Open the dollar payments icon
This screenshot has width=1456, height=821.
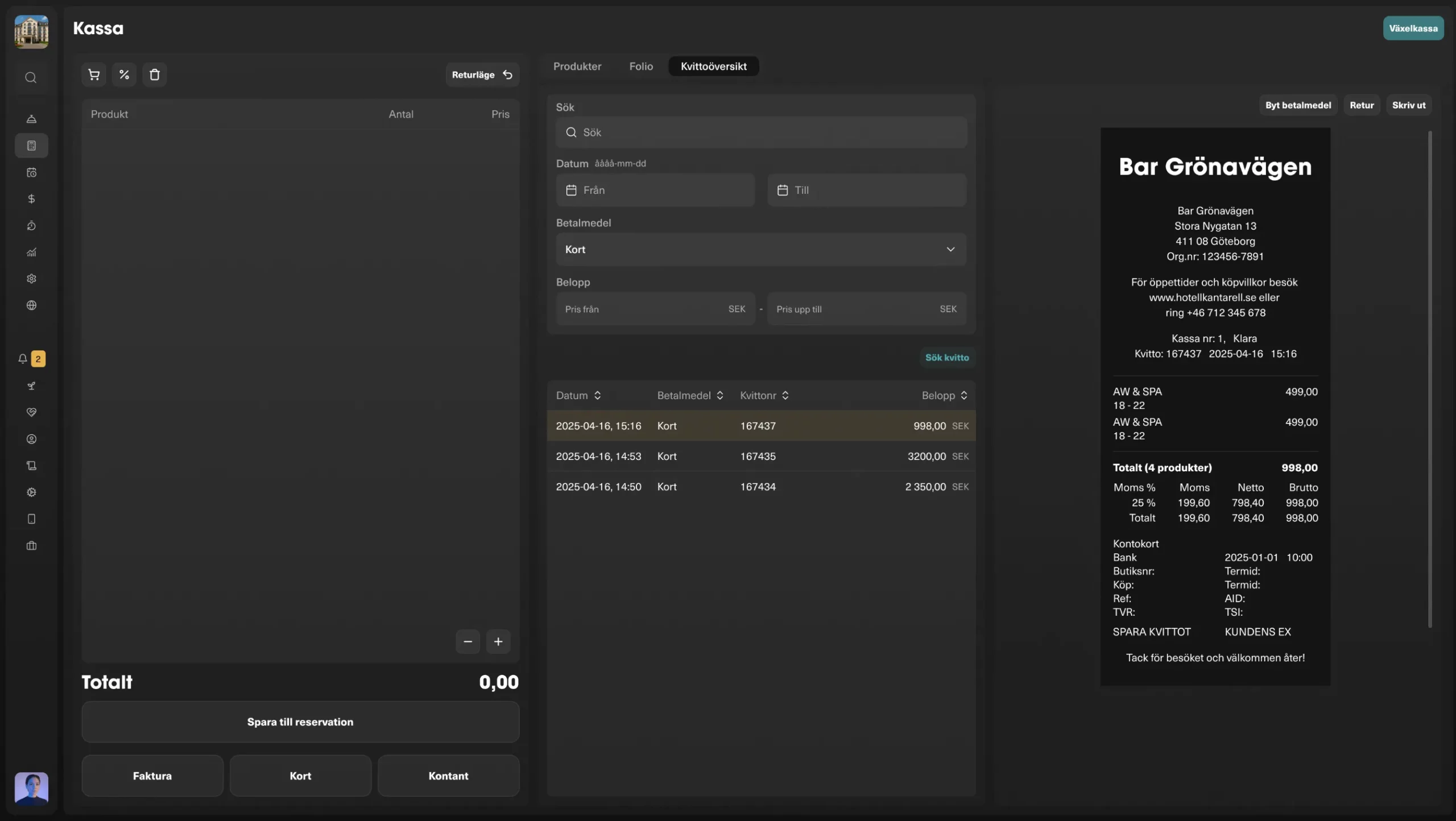31,199
